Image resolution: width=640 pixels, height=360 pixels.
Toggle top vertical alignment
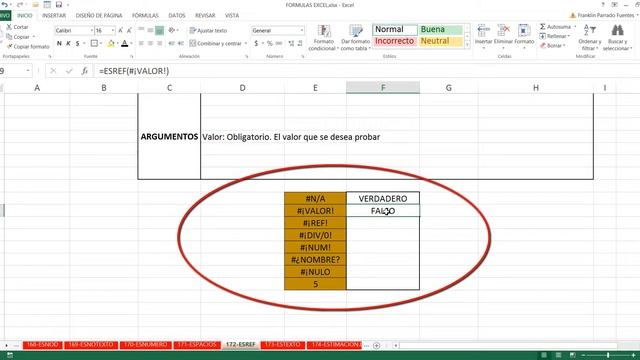(141, 30)
